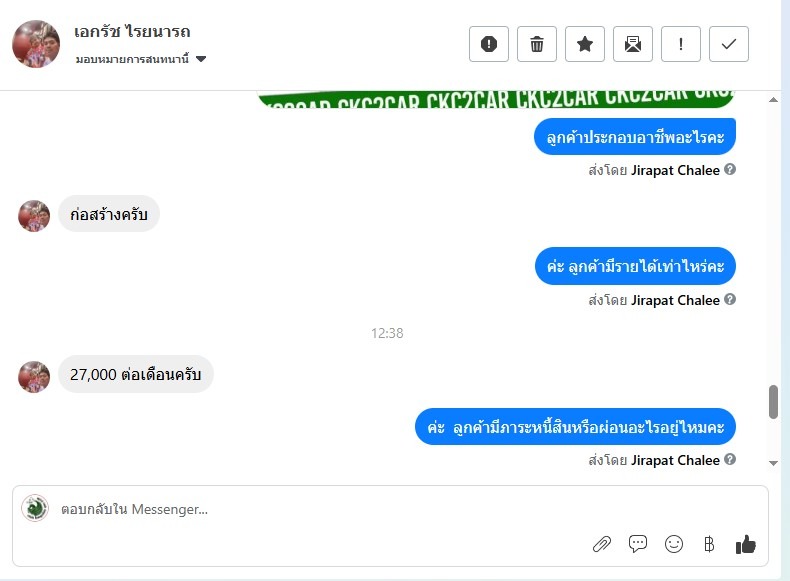Image resolution: width=790 pixels, height=581 pixels.
Task: Click the chat scrollbar thumb
Action: 773,402
